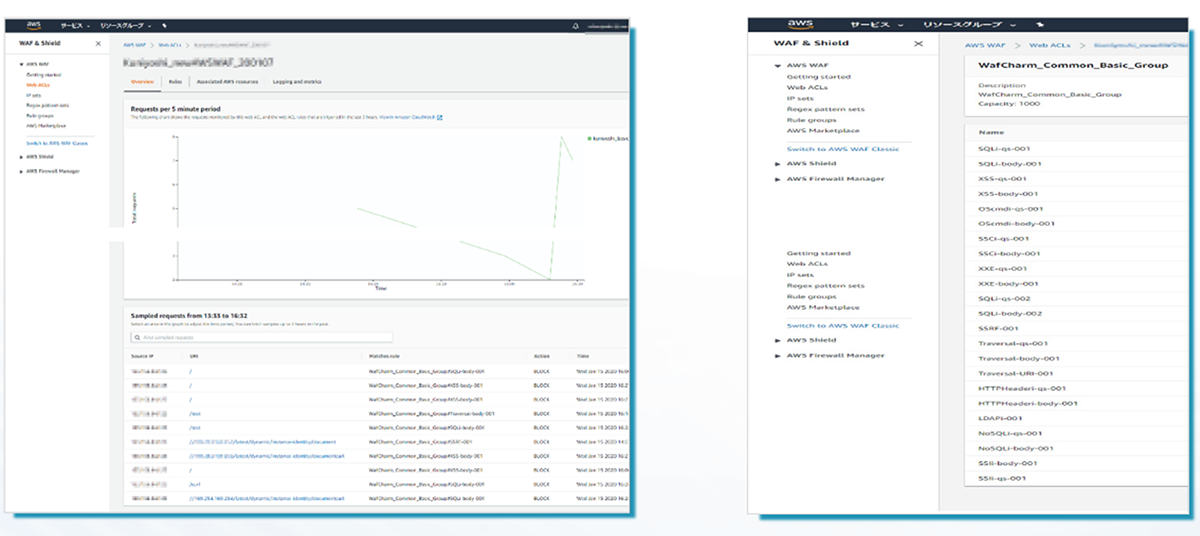This screenshot has height=536, width=1200.
Task: Switch to the Overview tab
Action: click(x=142, y=82)
